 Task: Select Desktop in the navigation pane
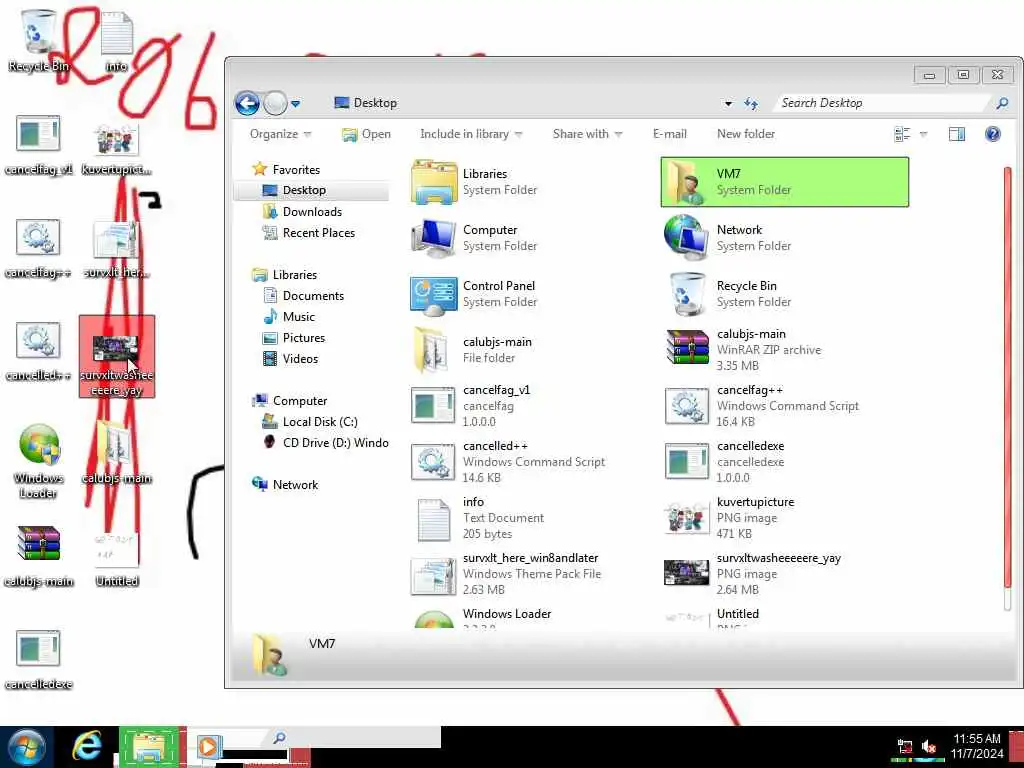click(x=294, y=190)
